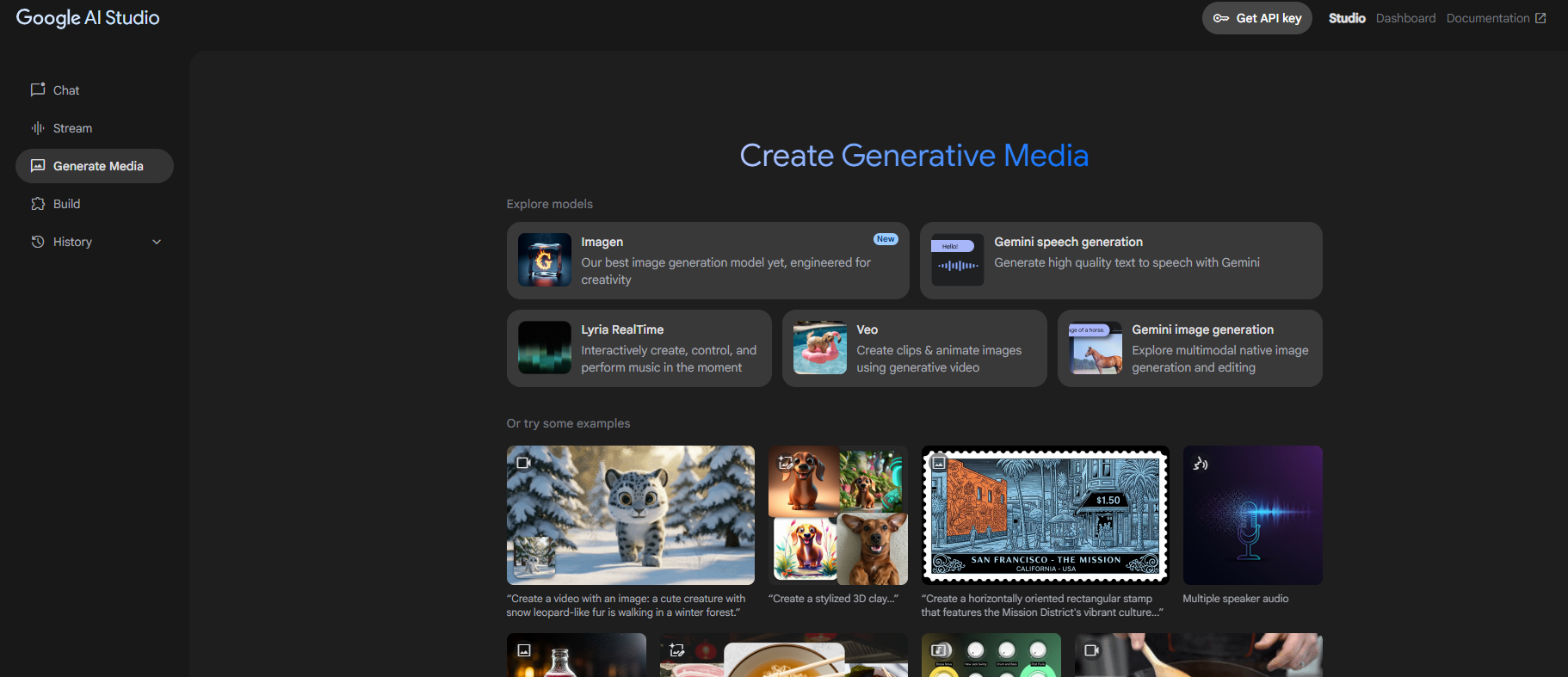Open the green knobs music example
Viewport: 1568px width, 677px height.
click(991, 655)
